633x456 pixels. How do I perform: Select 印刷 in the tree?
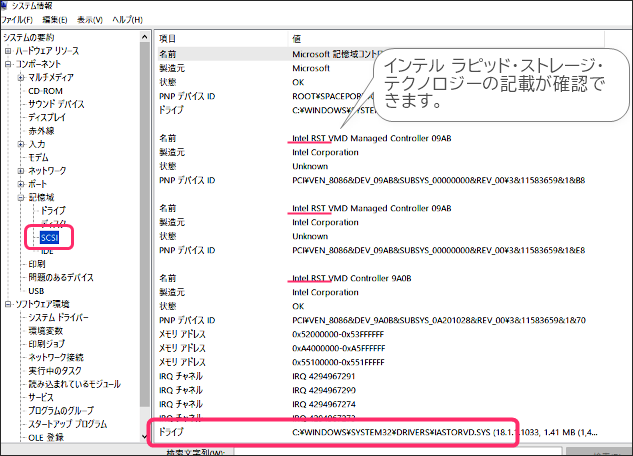pos(37,264)
